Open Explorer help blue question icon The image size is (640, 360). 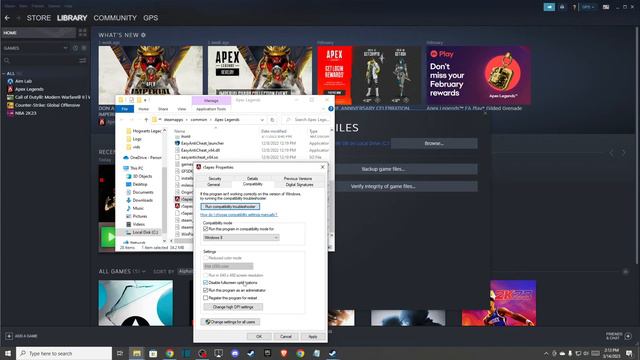pos(331,109)
